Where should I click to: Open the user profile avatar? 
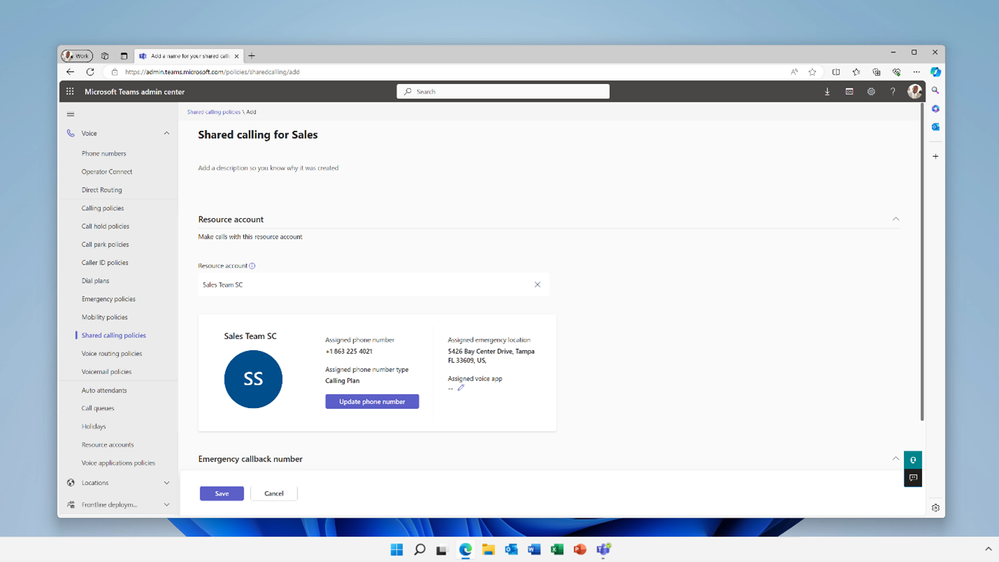click(x=914, y=92)
